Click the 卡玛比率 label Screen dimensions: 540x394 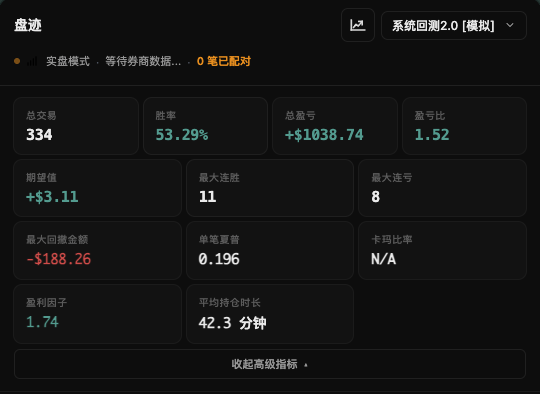click(x=392, y=239)
